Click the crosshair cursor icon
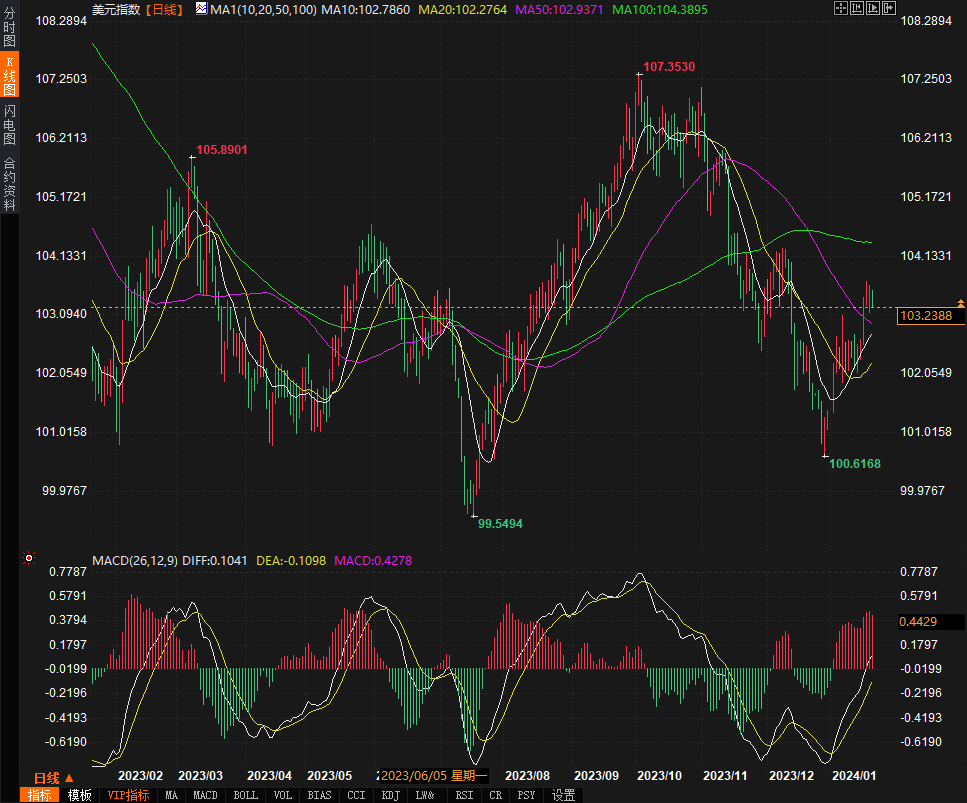The width and height of the screenshot is (967, 803). click(x=839, y=9)
